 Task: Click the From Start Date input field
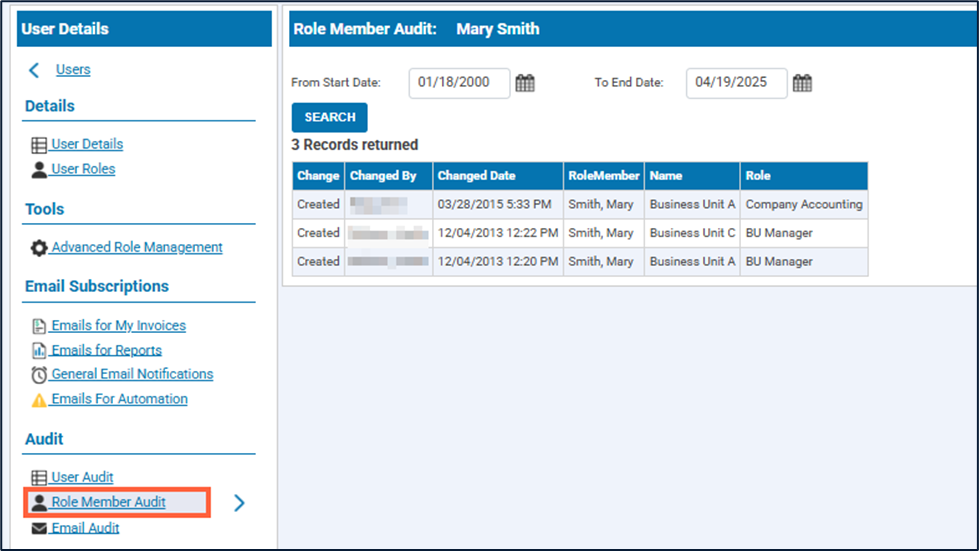pos(460,83)
